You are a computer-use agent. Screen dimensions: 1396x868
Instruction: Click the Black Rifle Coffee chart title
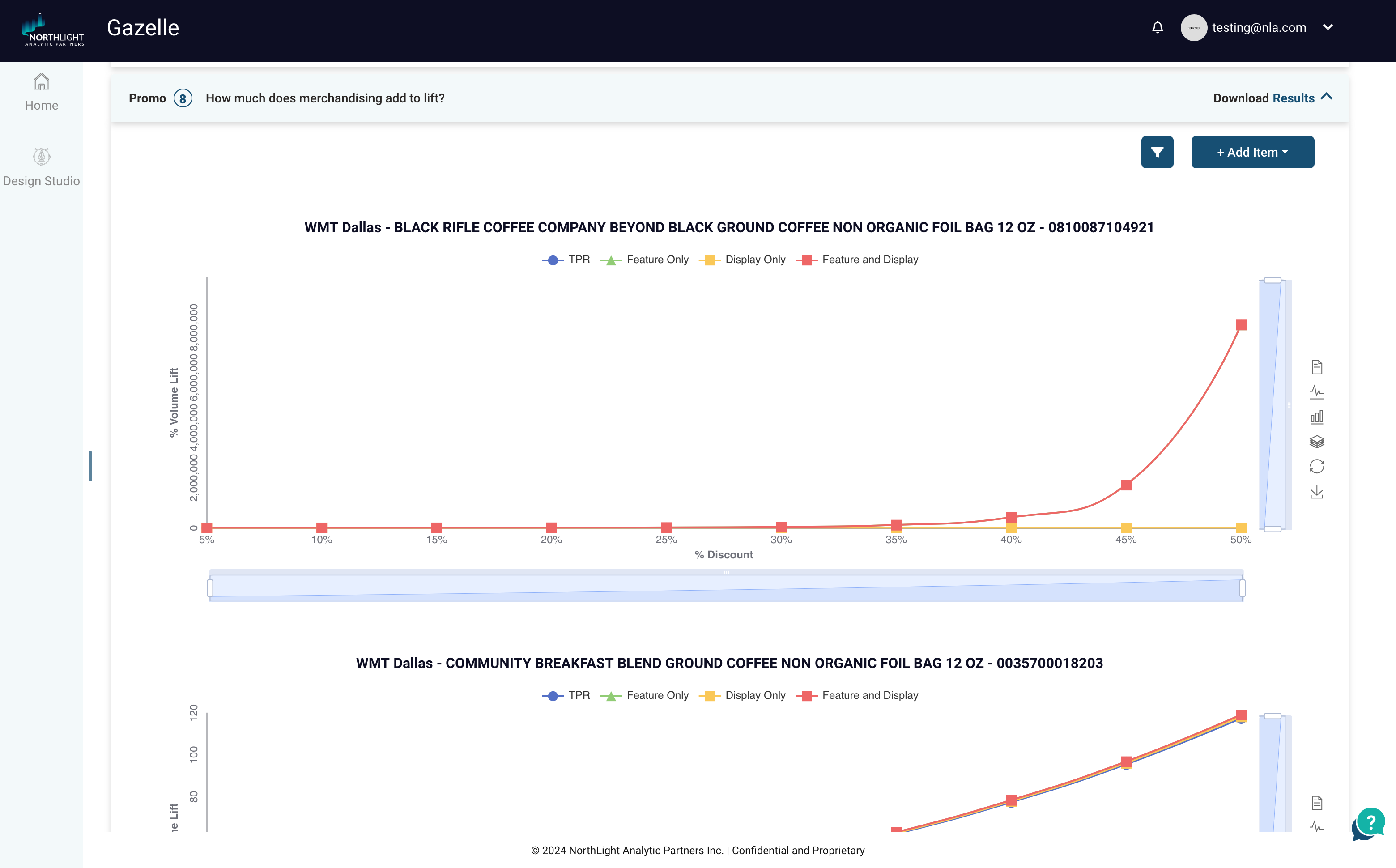729,227
